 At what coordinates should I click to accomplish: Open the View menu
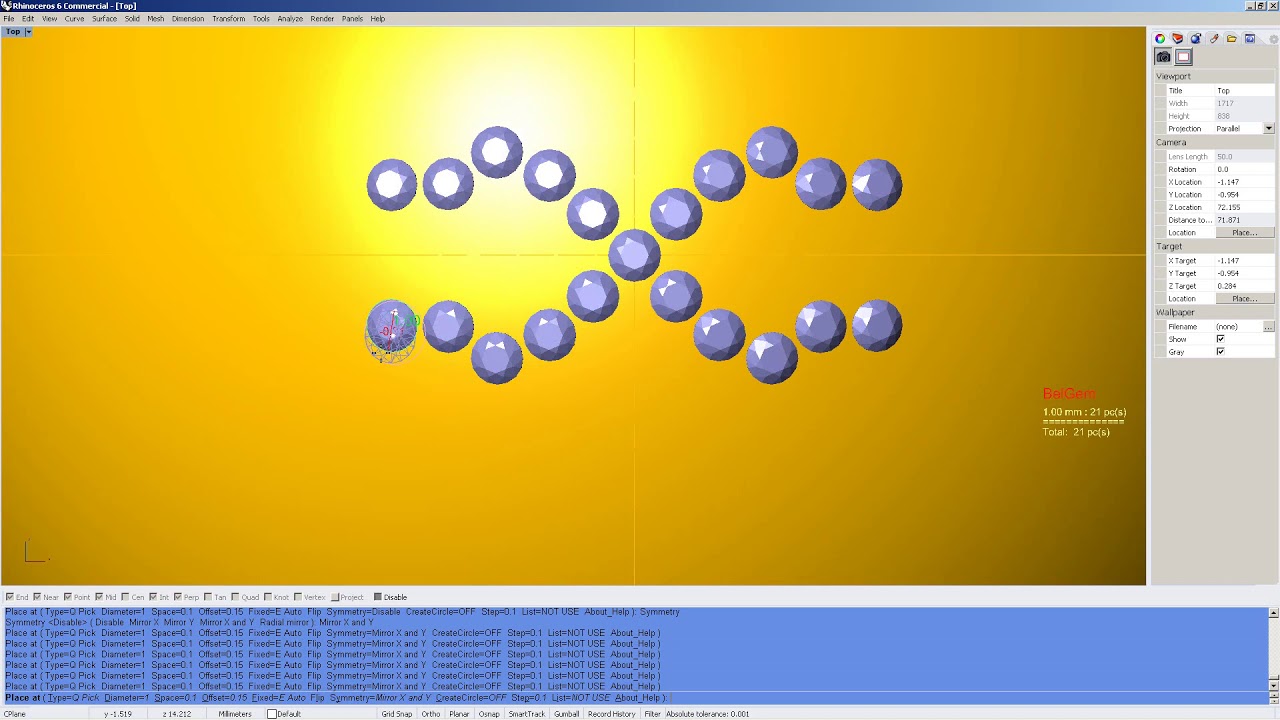pos(49,19)
